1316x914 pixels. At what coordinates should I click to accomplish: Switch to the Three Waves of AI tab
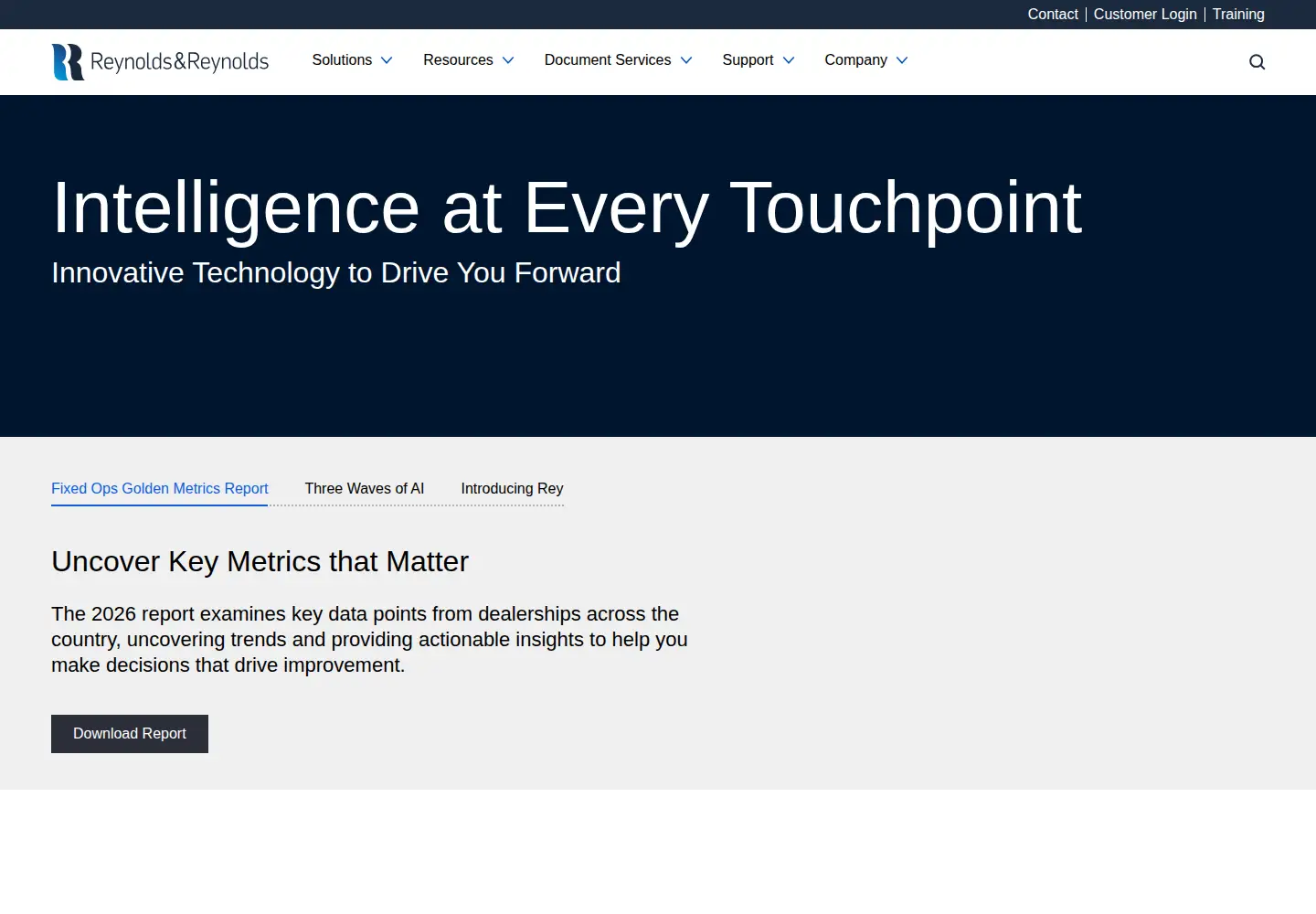click(365, 489)
